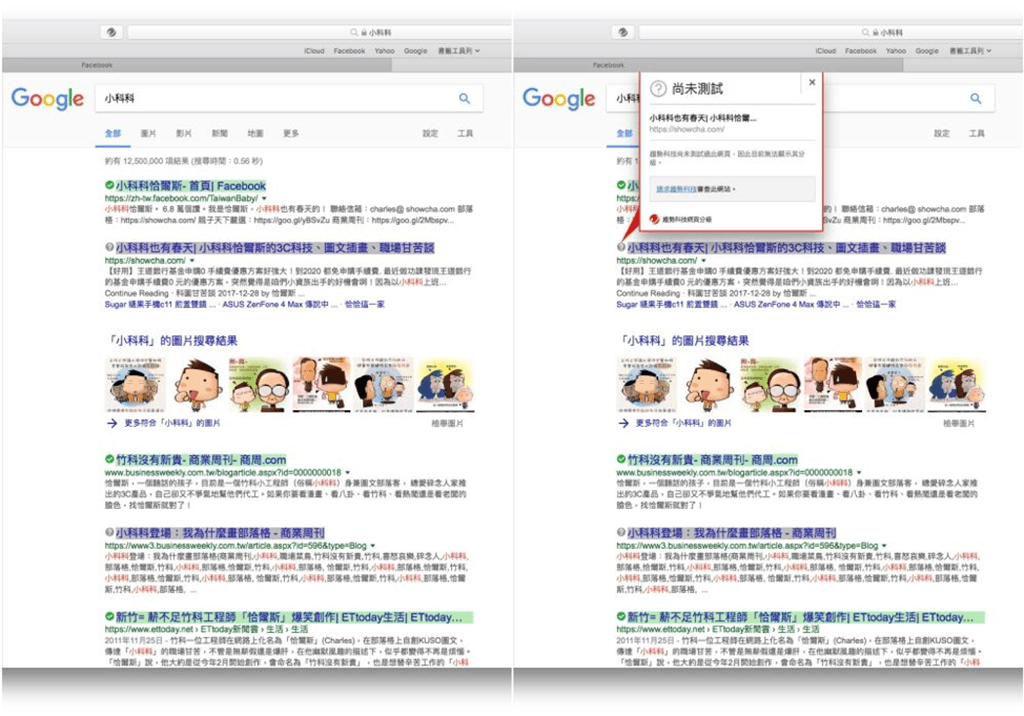Viewport: 1024px width, 716px height.
Task: Click Google logo in right window
Action: 559,99
